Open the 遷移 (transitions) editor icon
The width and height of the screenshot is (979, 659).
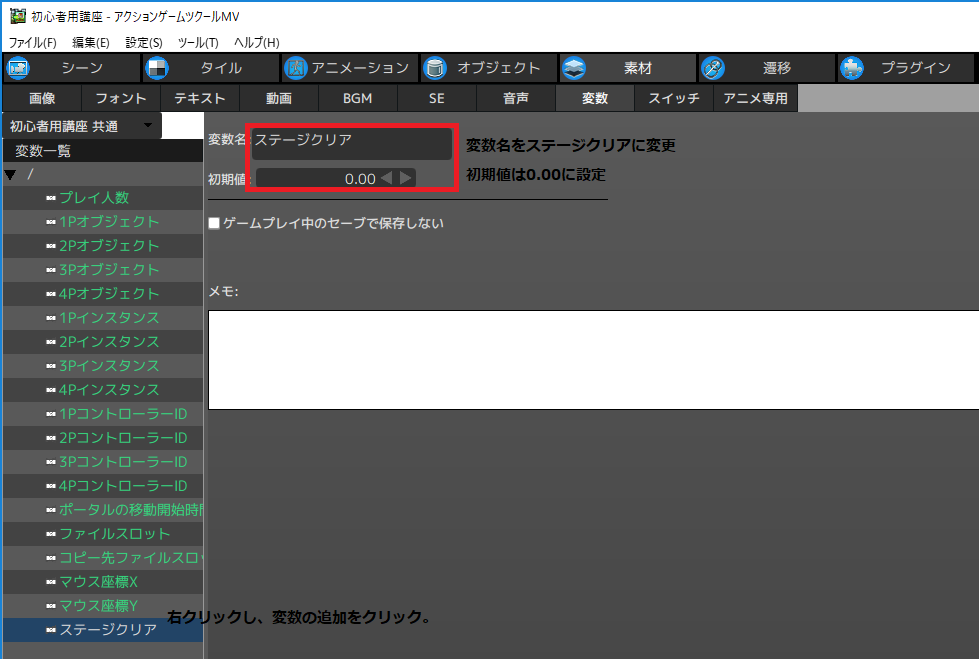click(x=712, y=68)
